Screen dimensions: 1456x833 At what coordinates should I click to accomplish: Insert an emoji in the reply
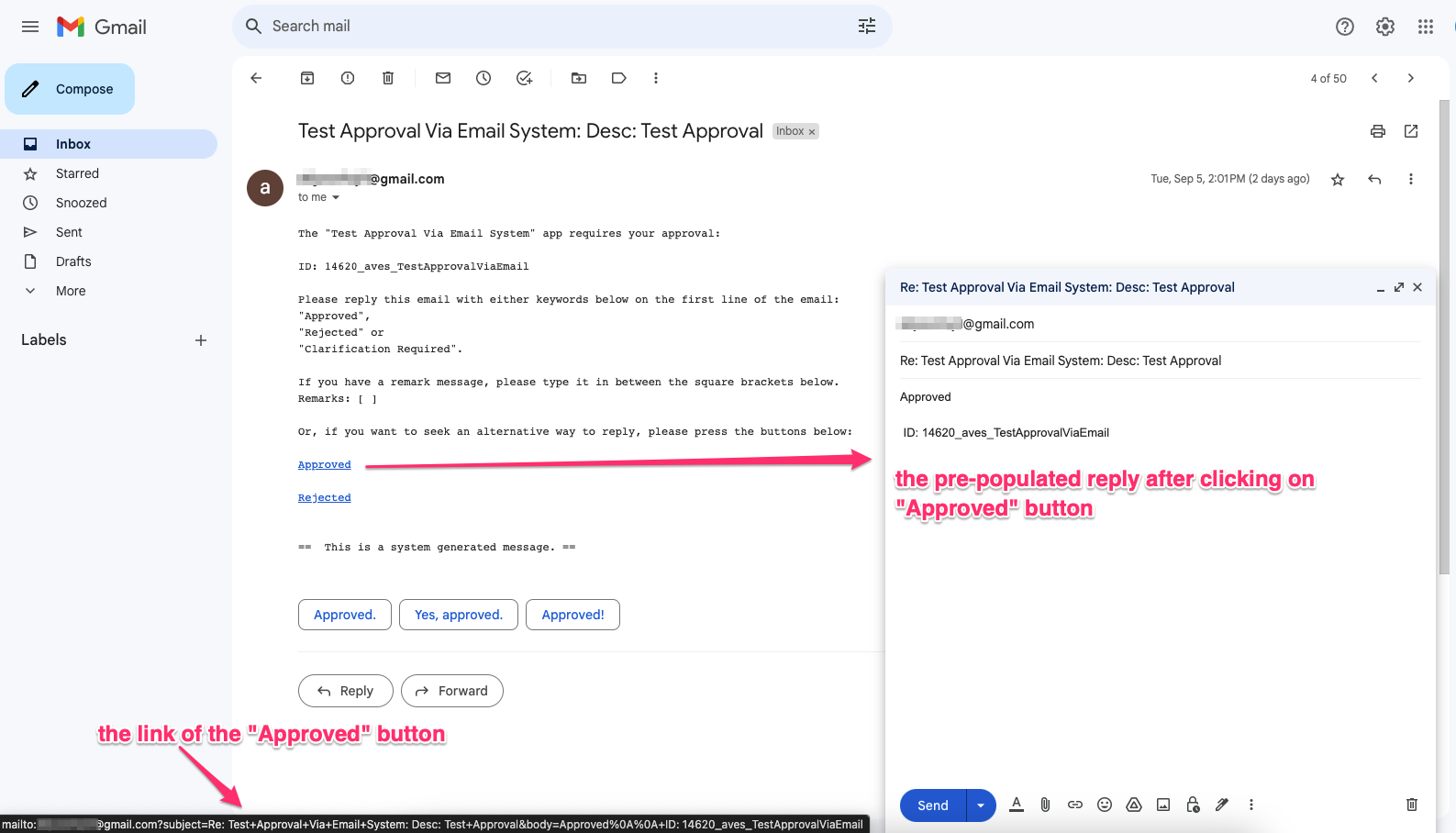[x=1105, y=805]
